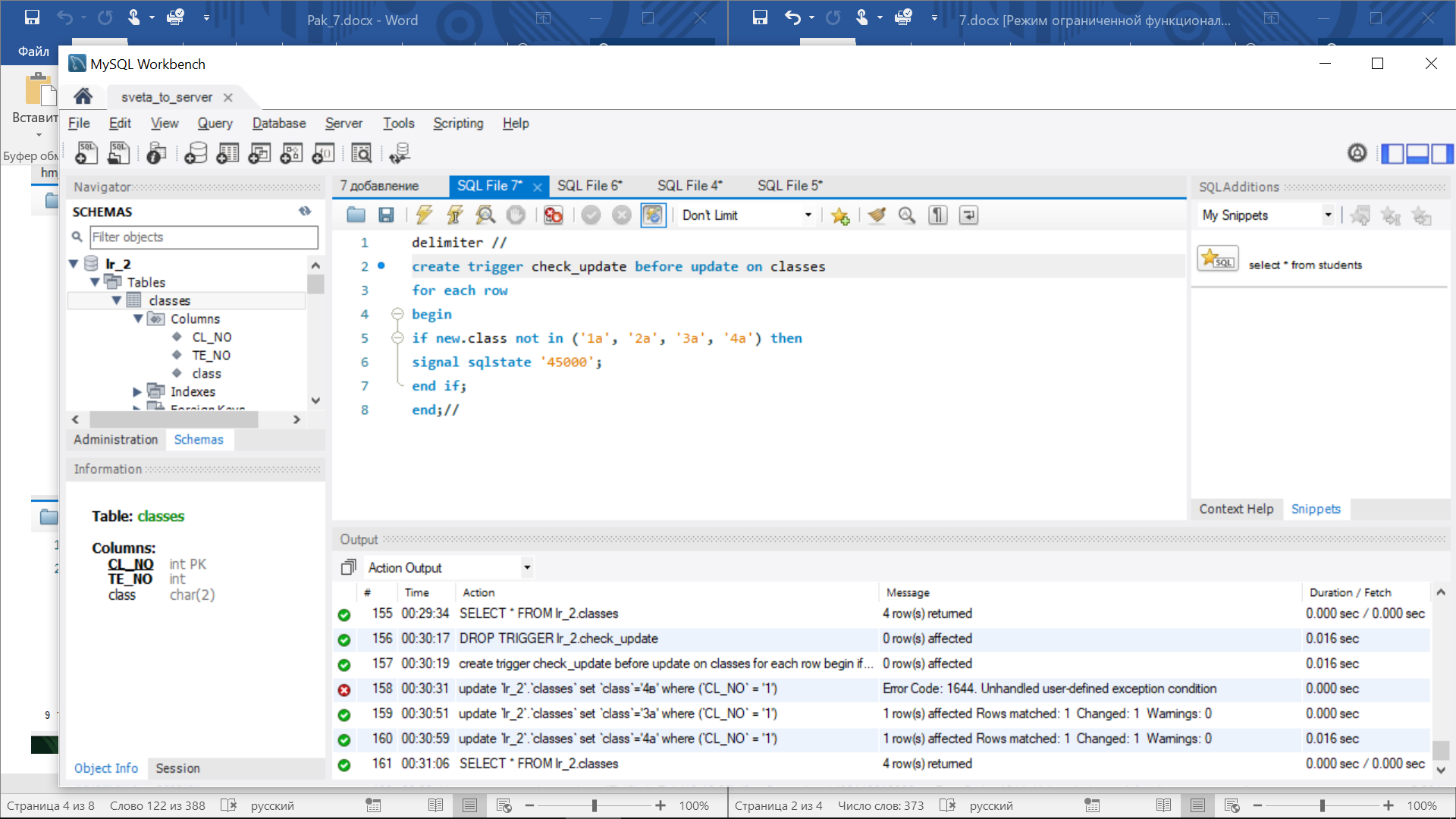Commit the transaction checkmark icon
This screenshot has height=819, width=1456.
(x=591, y=215)
